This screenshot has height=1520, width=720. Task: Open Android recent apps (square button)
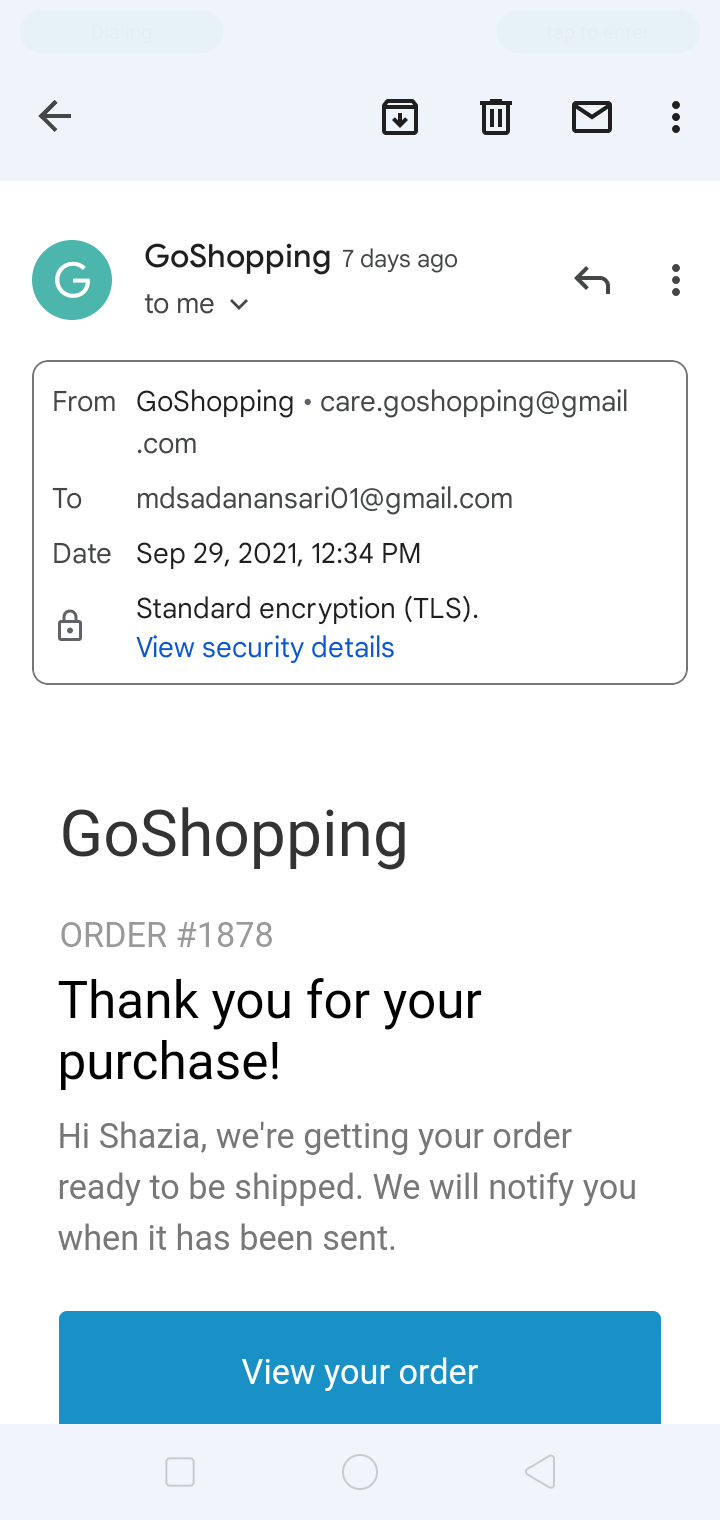pos(180,1472)
